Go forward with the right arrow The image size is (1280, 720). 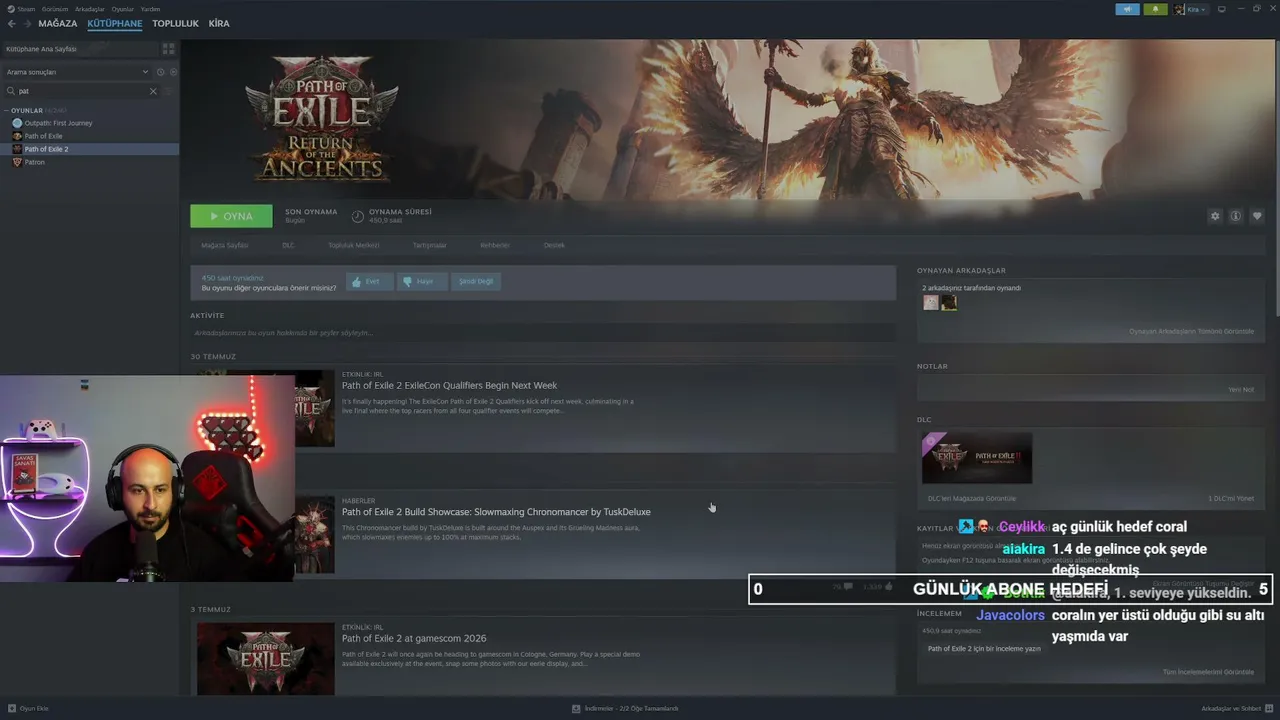click(x=26, y=24)
